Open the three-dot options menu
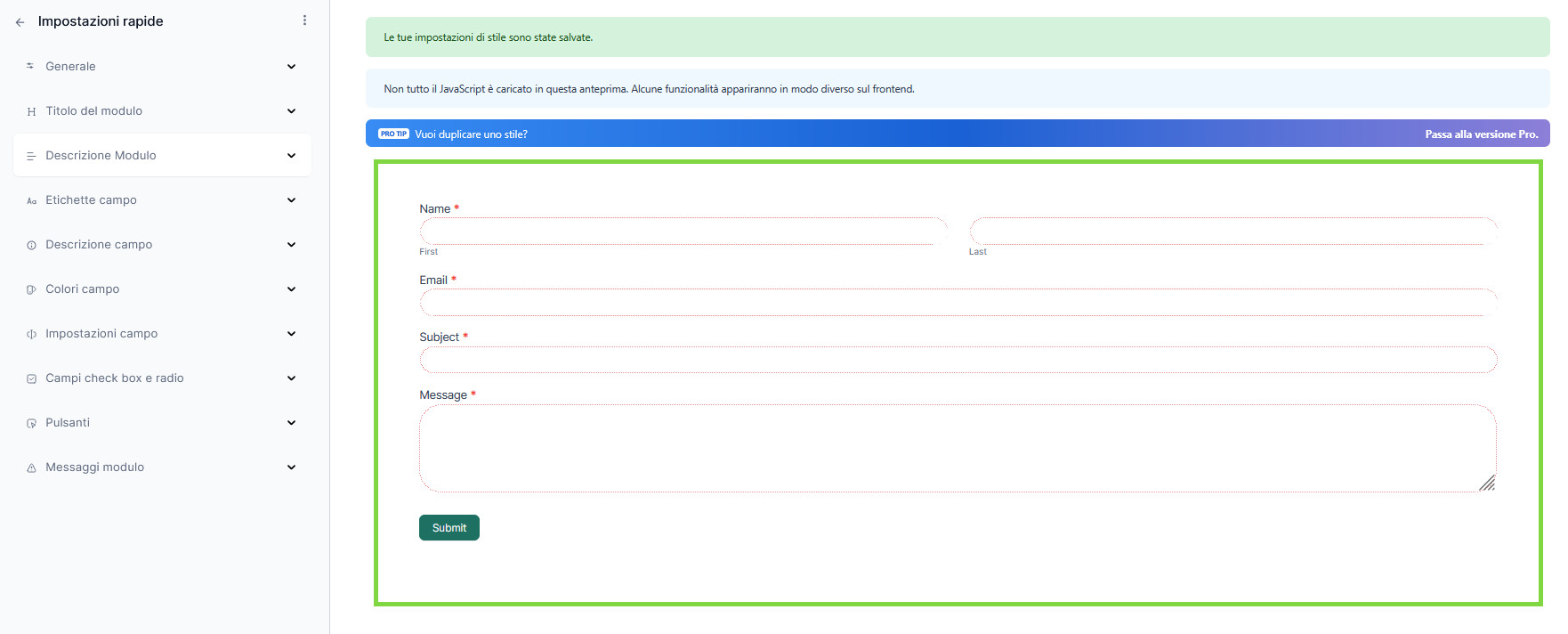1568x634 pixels. coord(304,20)
